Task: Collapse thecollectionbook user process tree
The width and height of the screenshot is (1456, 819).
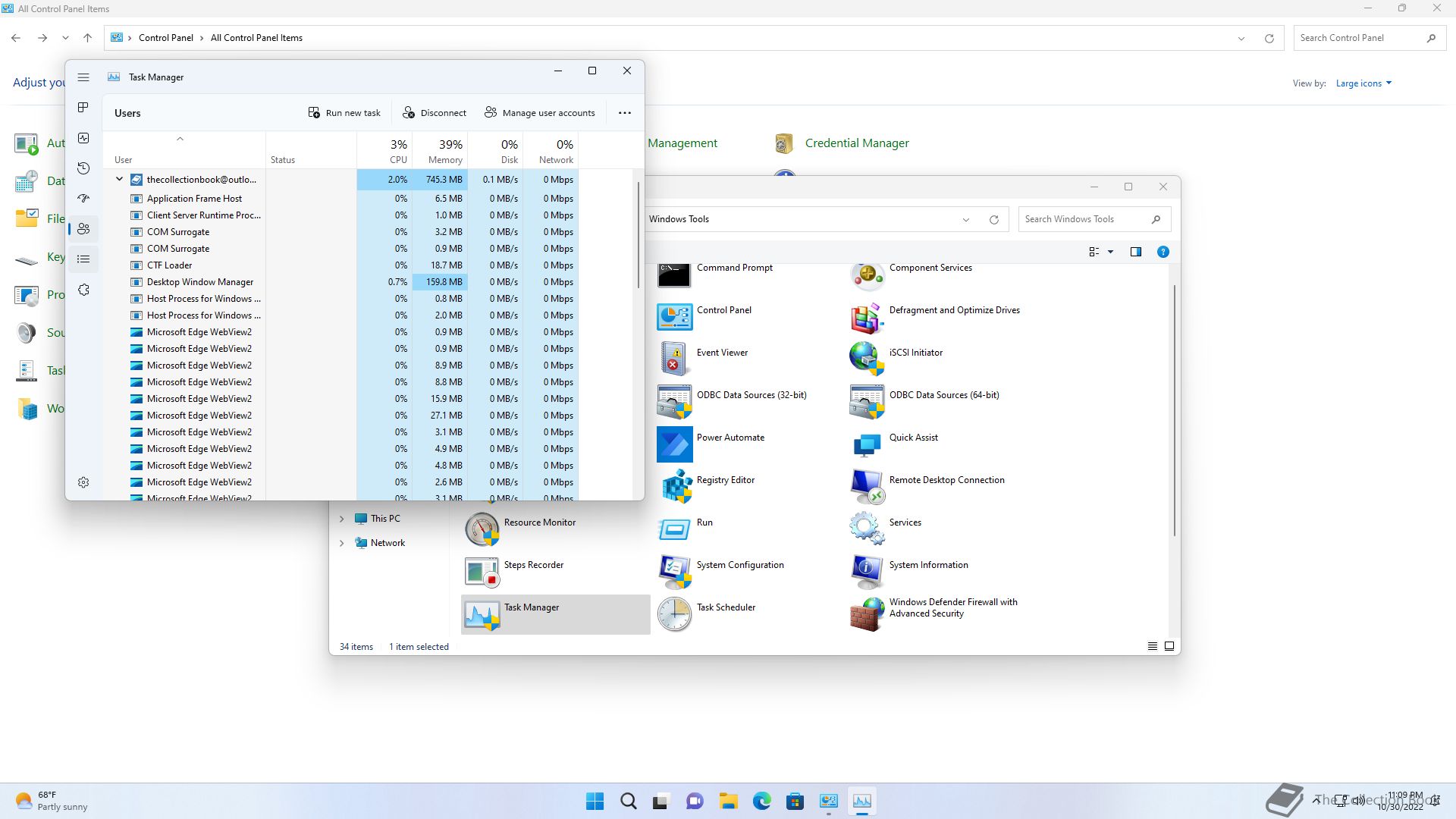Action: tap(119, 180)
